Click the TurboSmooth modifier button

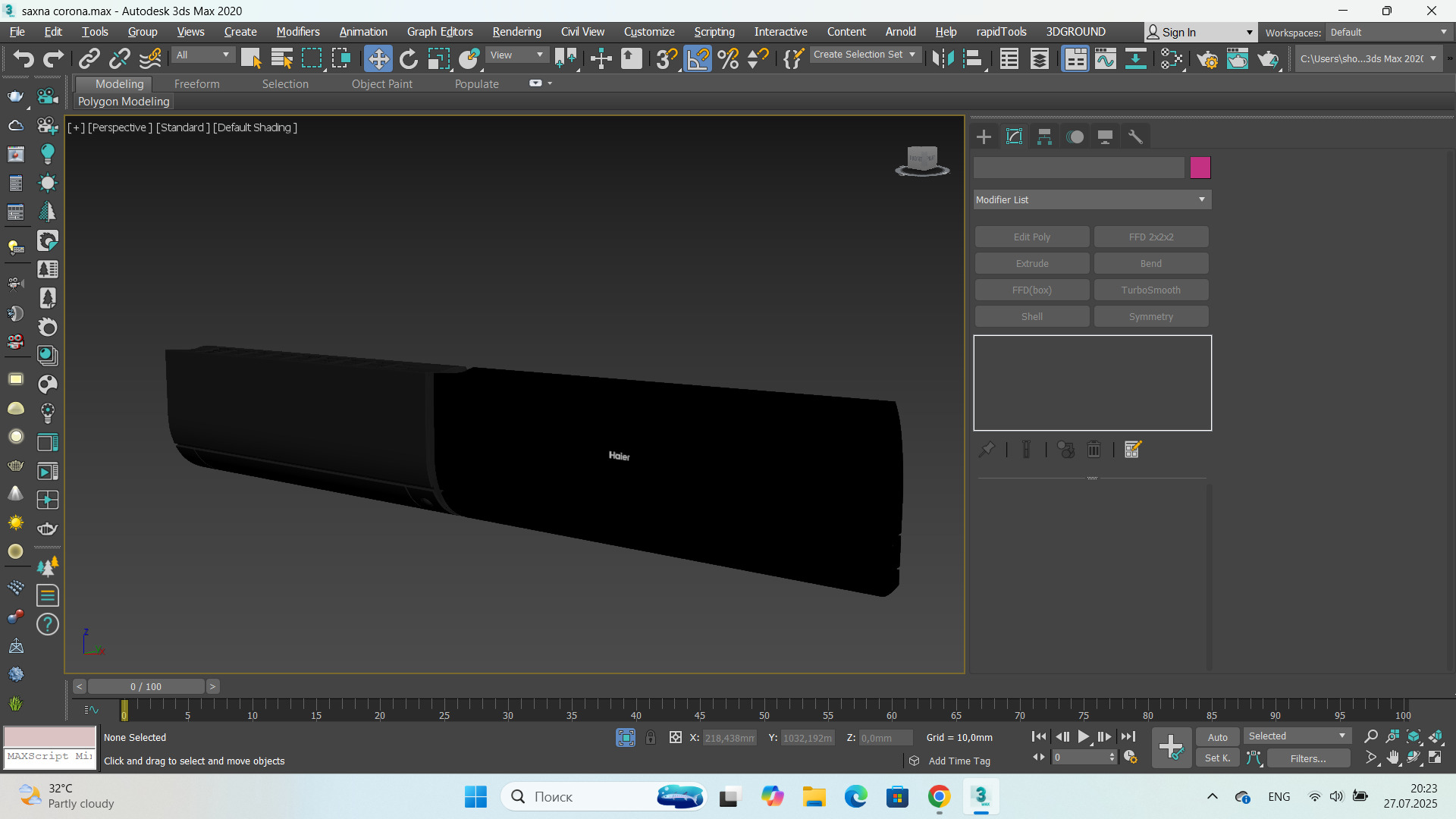[x=1150, y=290]
